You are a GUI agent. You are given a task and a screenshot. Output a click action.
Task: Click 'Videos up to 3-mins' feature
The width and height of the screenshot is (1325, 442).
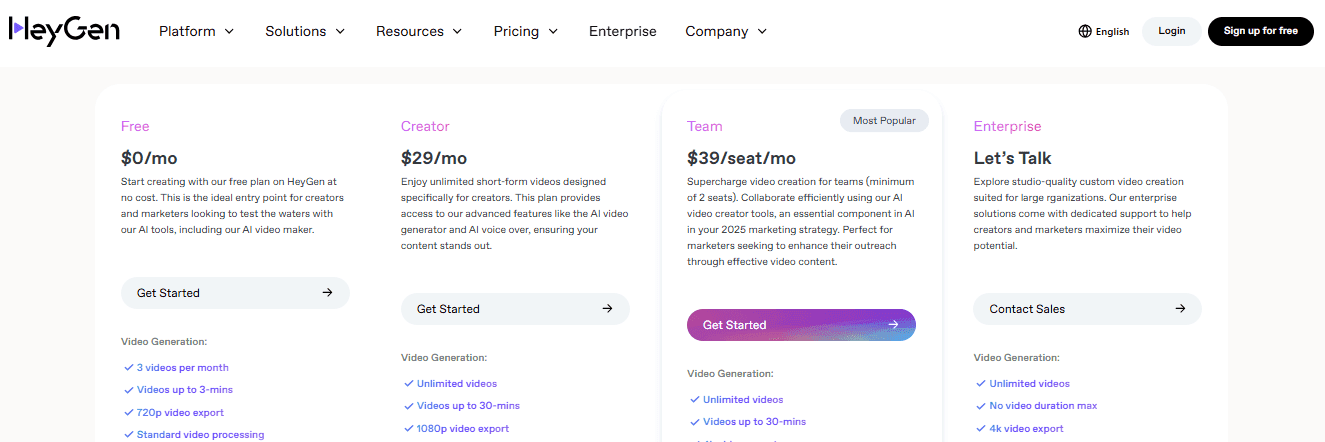click(x=185, y=390)
